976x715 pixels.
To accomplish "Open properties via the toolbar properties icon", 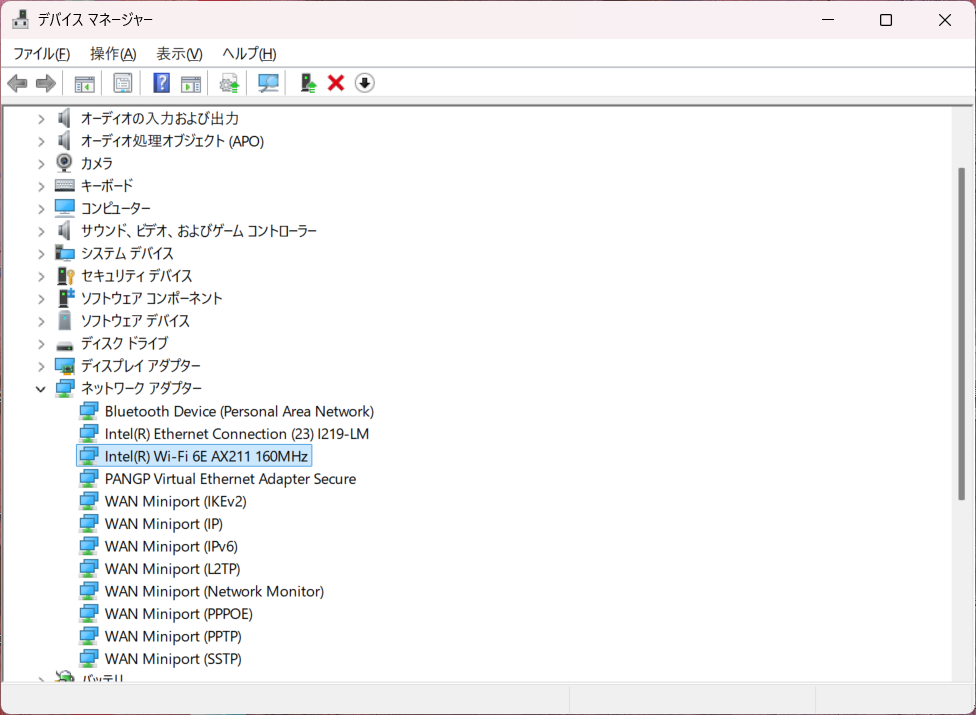I will pos(123,83).
